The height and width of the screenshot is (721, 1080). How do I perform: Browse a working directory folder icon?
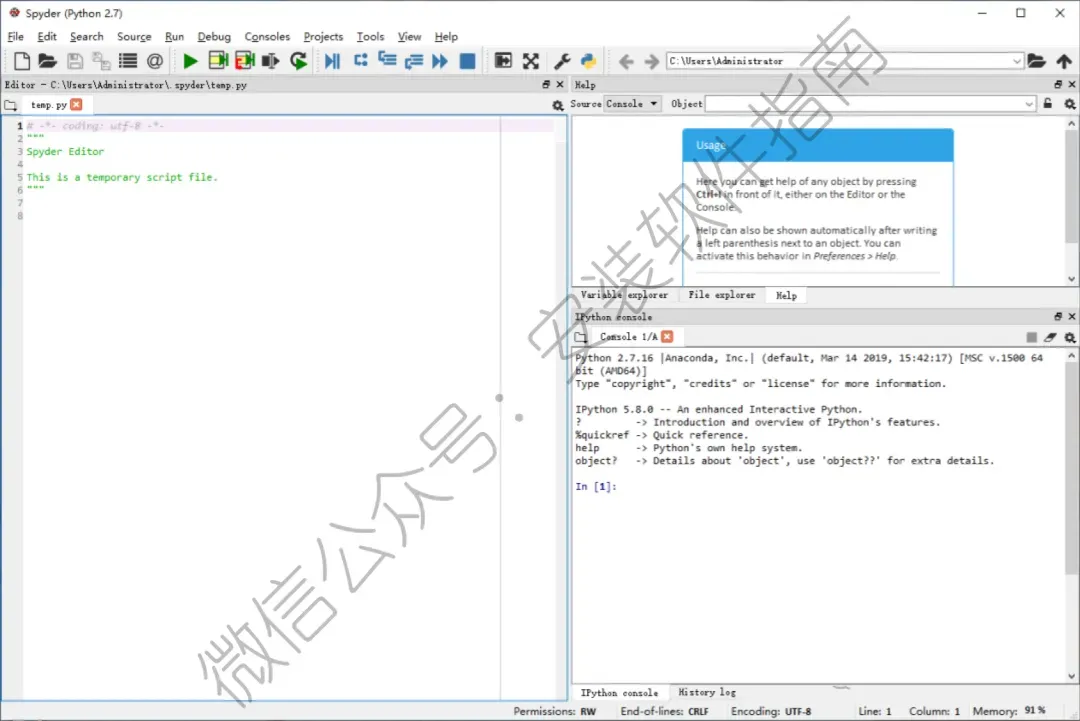(1037, 61)
